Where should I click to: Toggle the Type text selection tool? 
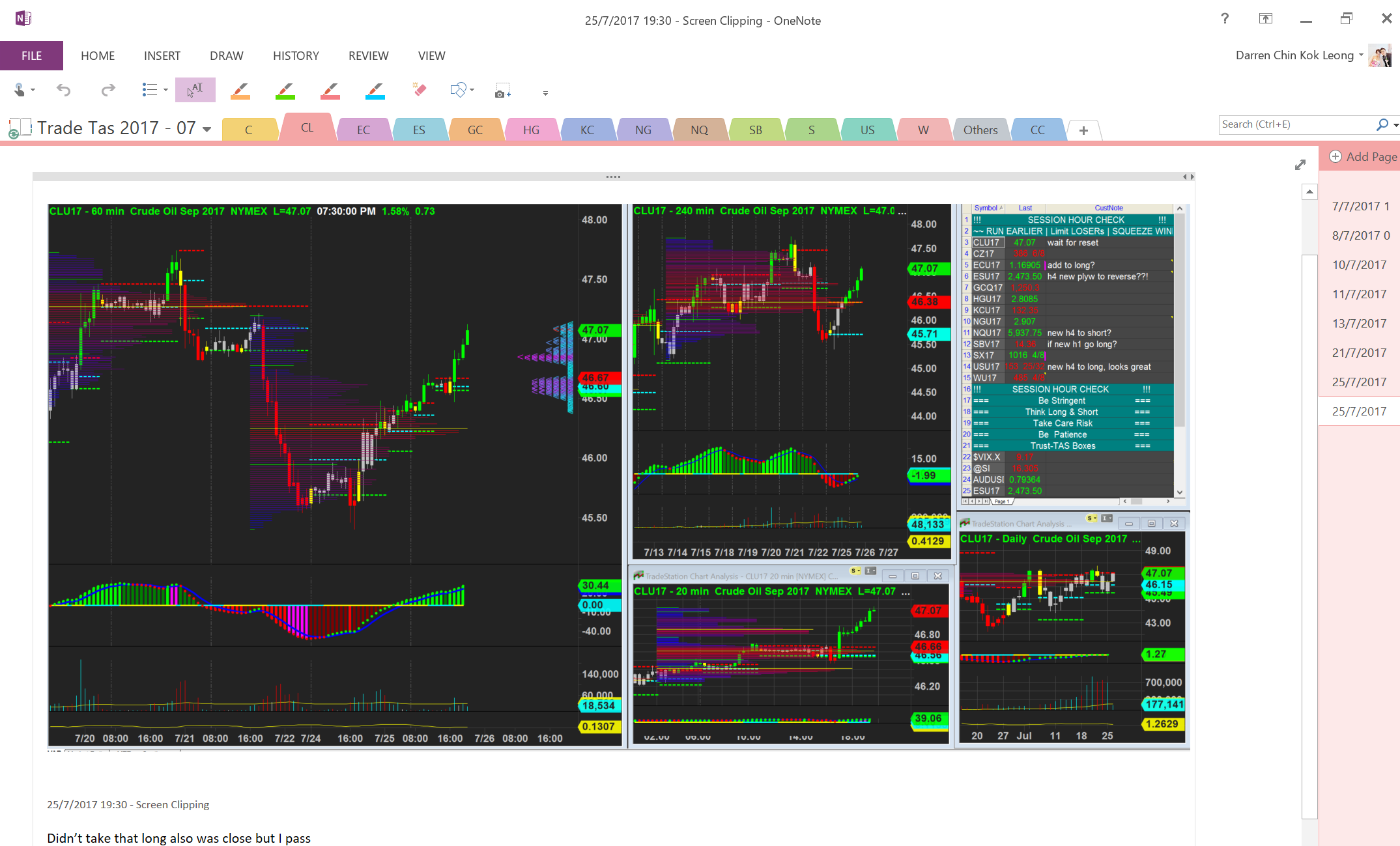(x=195, y=90)
